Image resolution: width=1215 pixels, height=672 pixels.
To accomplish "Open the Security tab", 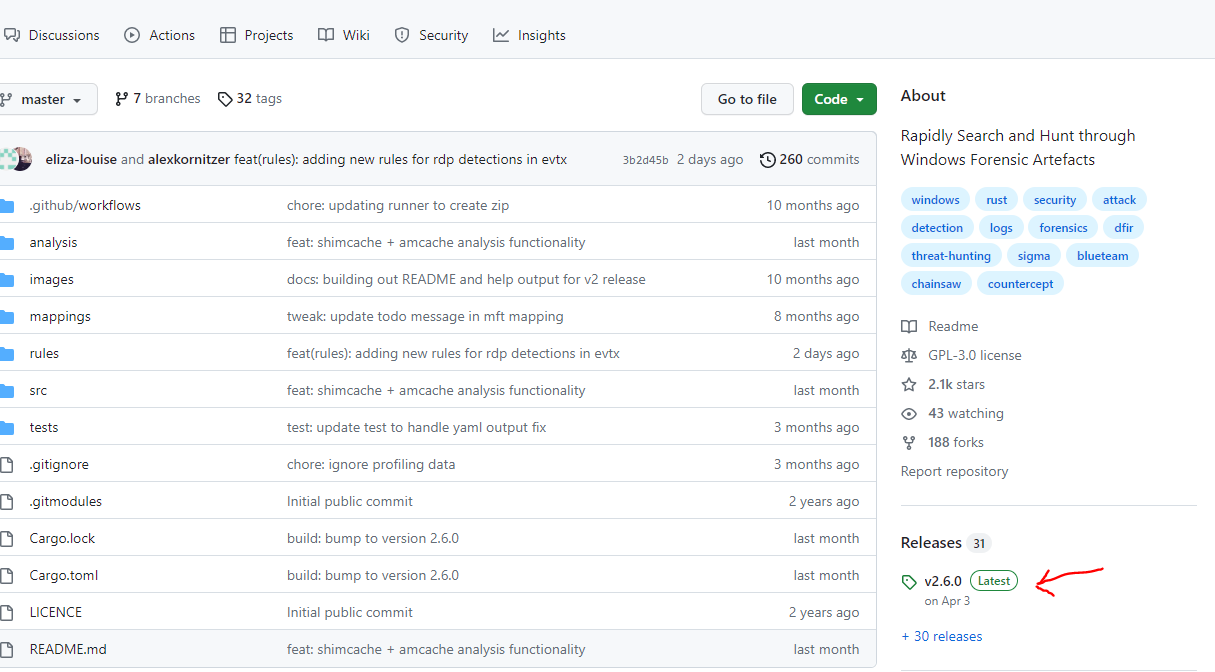I will [x=431, y=35].
